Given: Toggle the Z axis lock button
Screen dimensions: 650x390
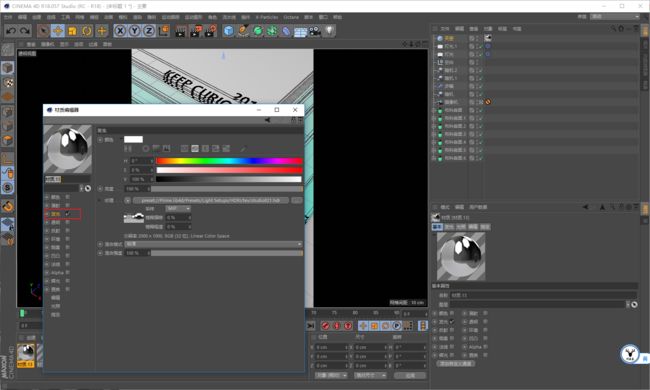Looking at the screenshot, I should click(148, 31).
